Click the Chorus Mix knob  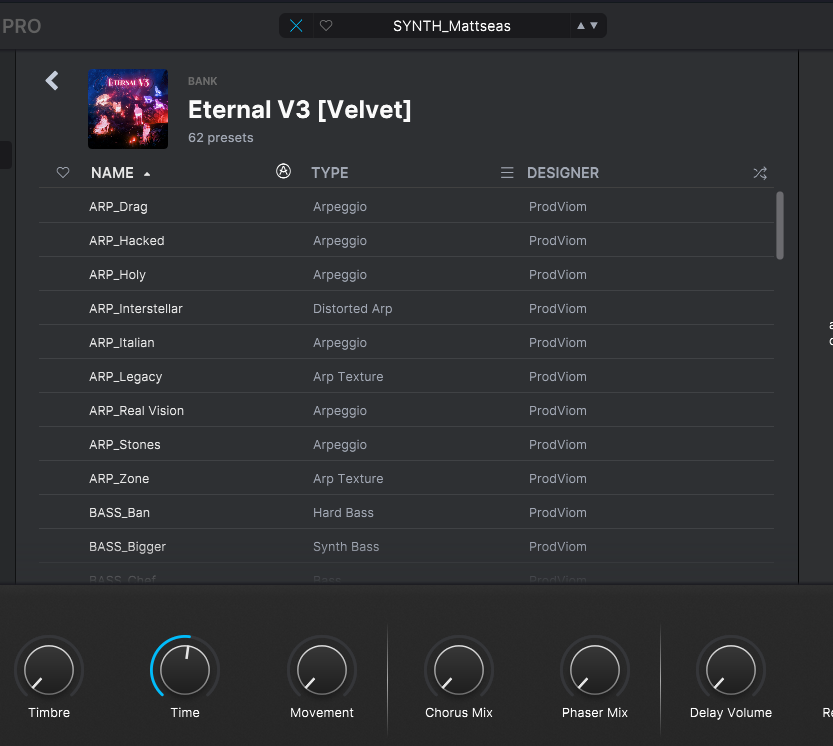[459, 669]
